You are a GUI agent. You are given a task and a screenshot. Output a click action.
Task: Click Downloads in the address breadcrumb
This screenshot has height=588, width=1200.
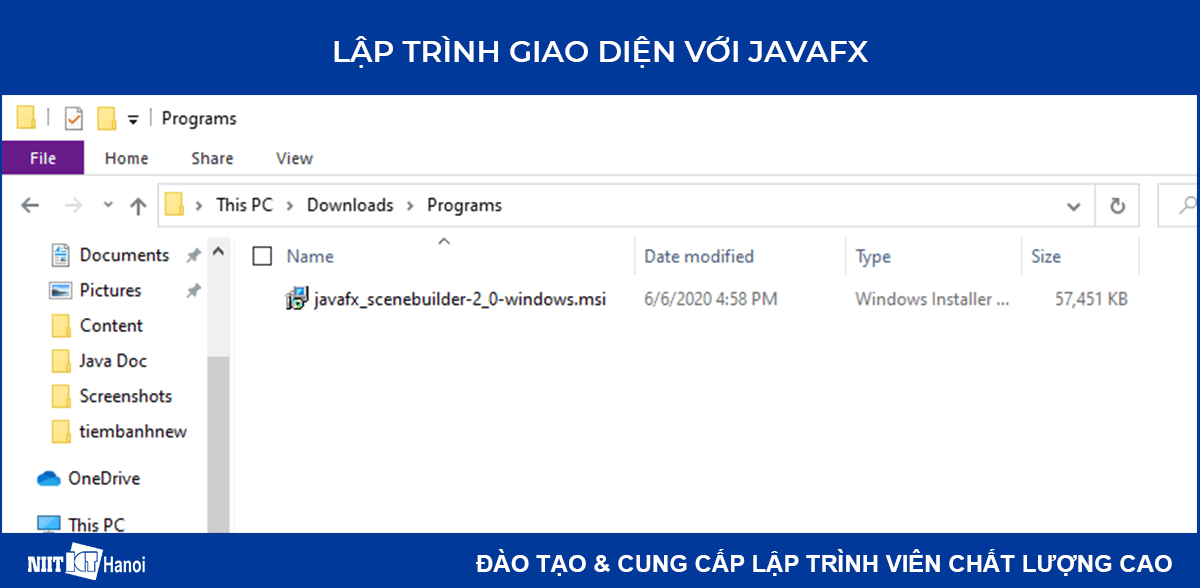pyautogui.click(x=350, y=205)
